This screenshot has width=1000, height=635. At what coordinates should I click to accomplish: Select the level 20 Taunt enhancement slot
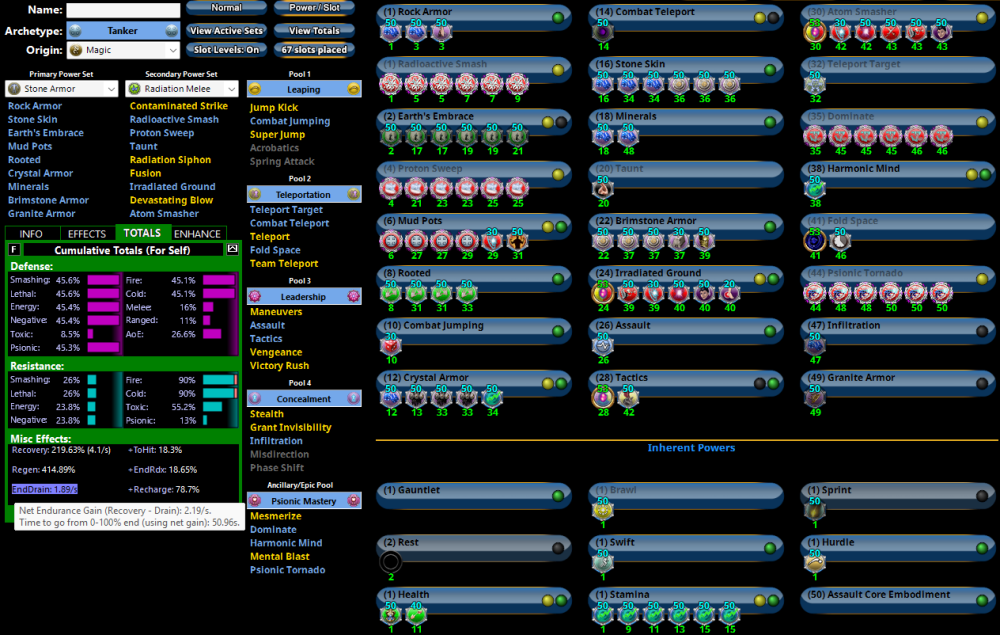tap(603, 188)
